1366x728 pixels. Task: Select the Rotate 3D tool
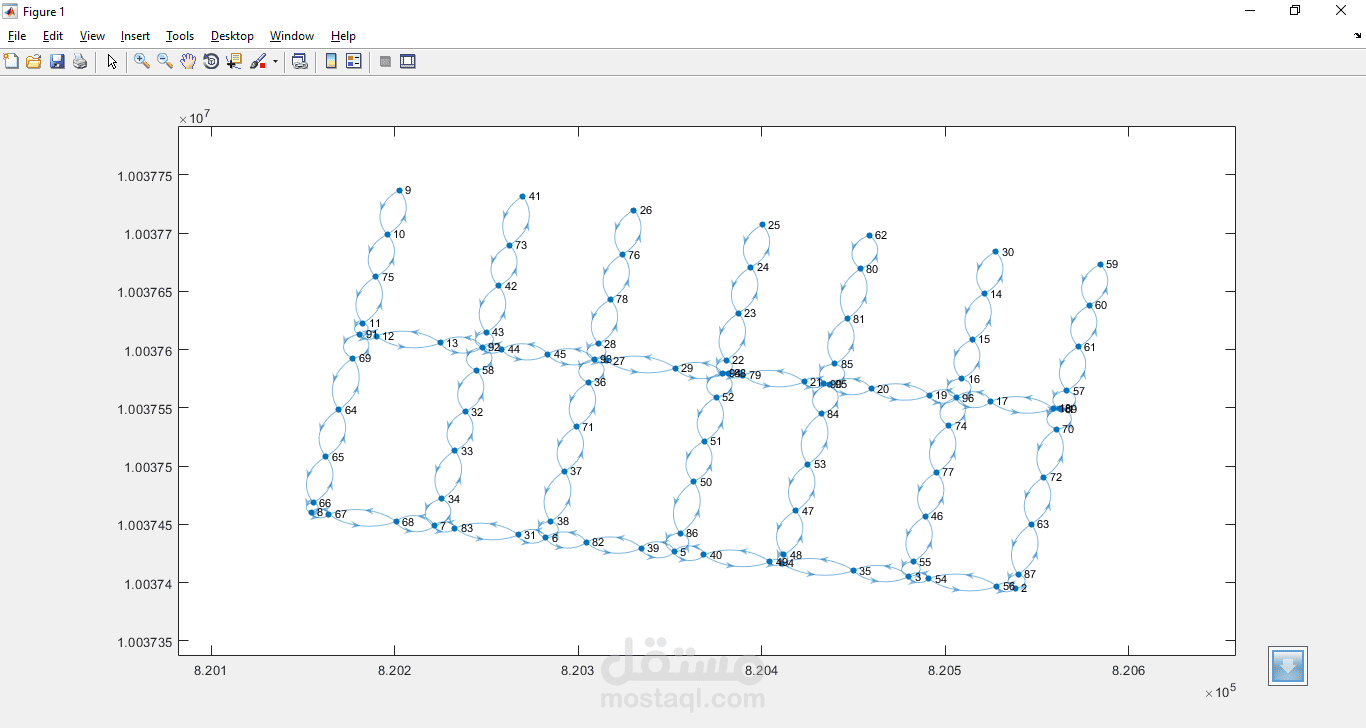[x=211, y=61]
